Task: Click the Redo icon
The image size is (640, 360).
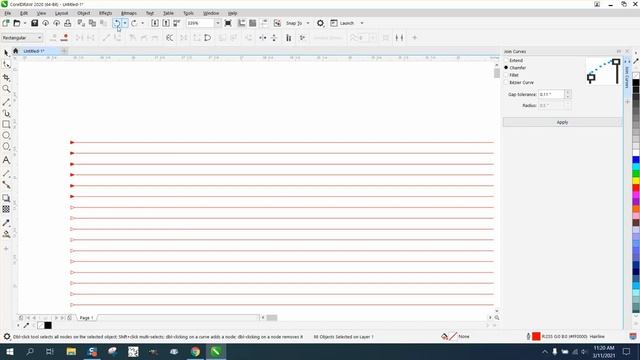Action: point(134,23)
